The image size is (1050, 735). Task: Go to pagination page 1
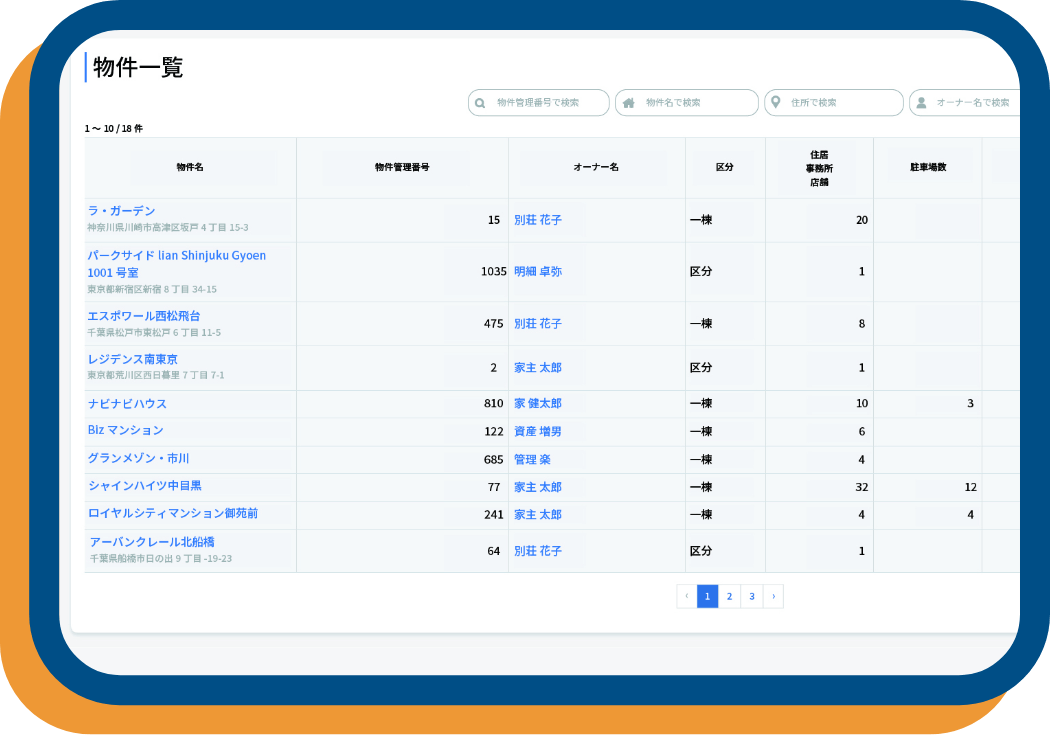click(x=707, y=596)
